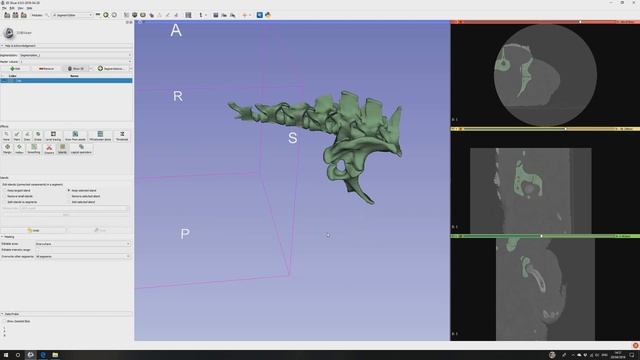Viewport: 640px width, 360px height.
Task: Open the View menu
Action: click(x=20, y=8)
